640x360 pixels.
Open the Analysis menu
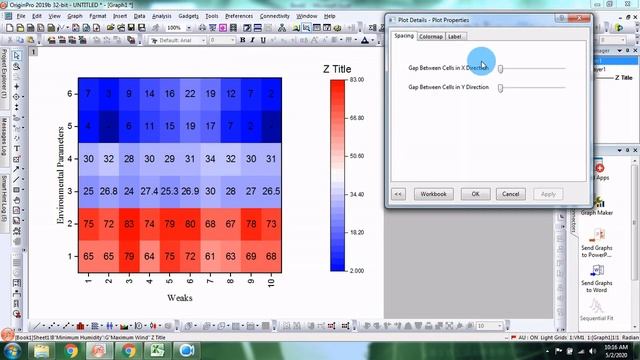coord(162,16)
